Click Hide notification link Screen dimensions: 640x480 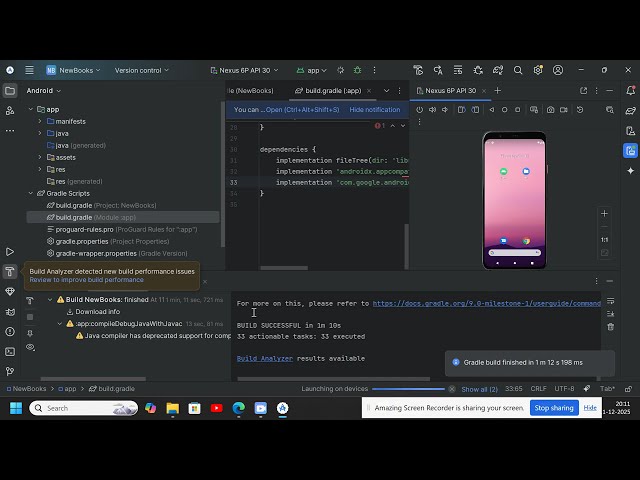click(375, 109)
